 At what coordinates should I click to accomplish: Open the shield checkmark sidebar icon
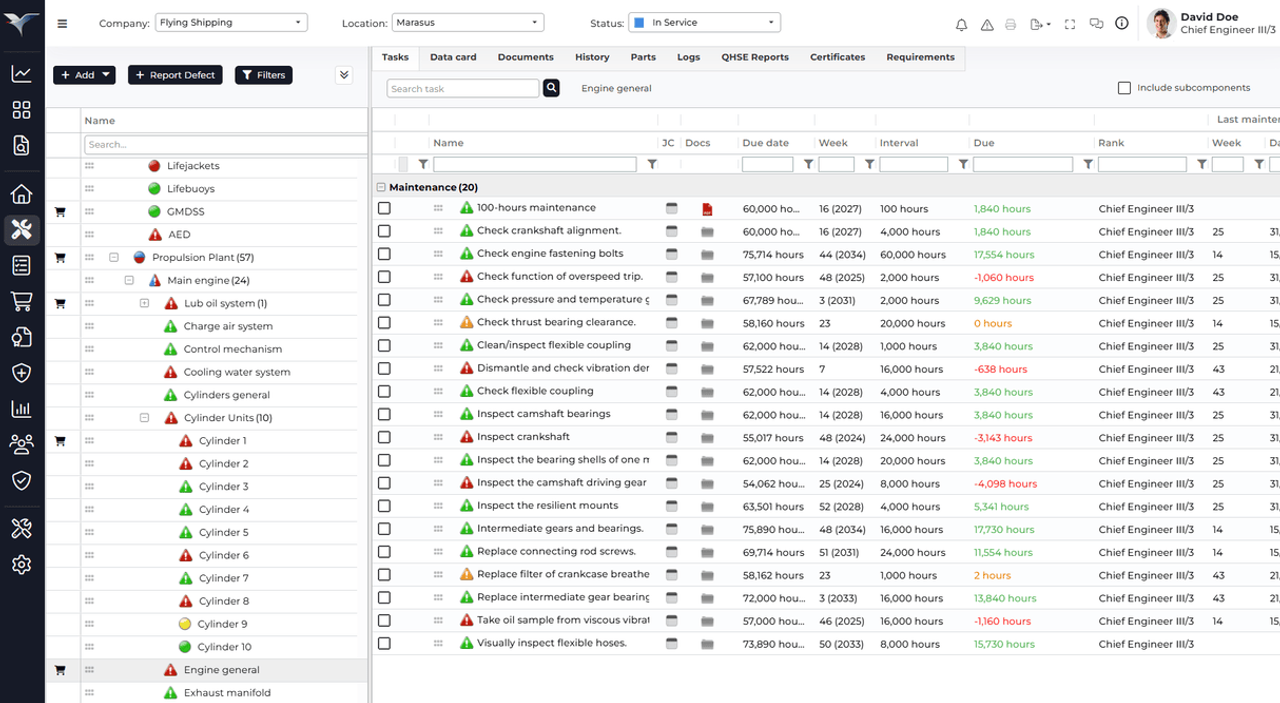[x=21, y=480]
